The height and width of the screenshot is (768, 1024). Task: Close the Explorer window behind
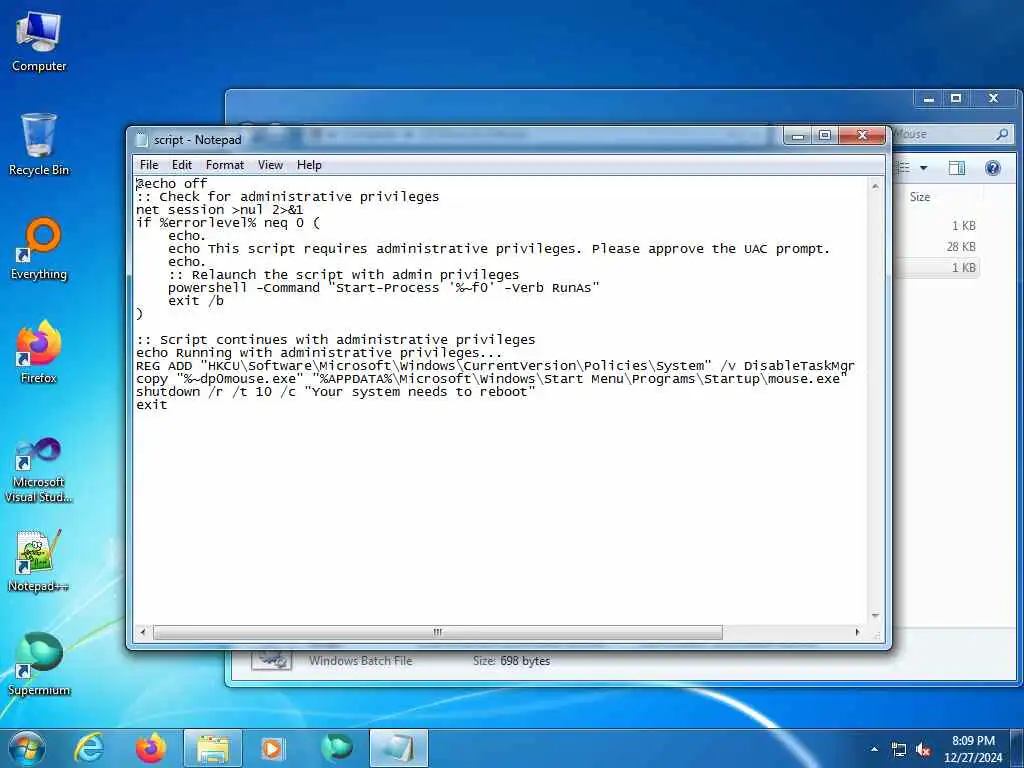pos(993,99)
